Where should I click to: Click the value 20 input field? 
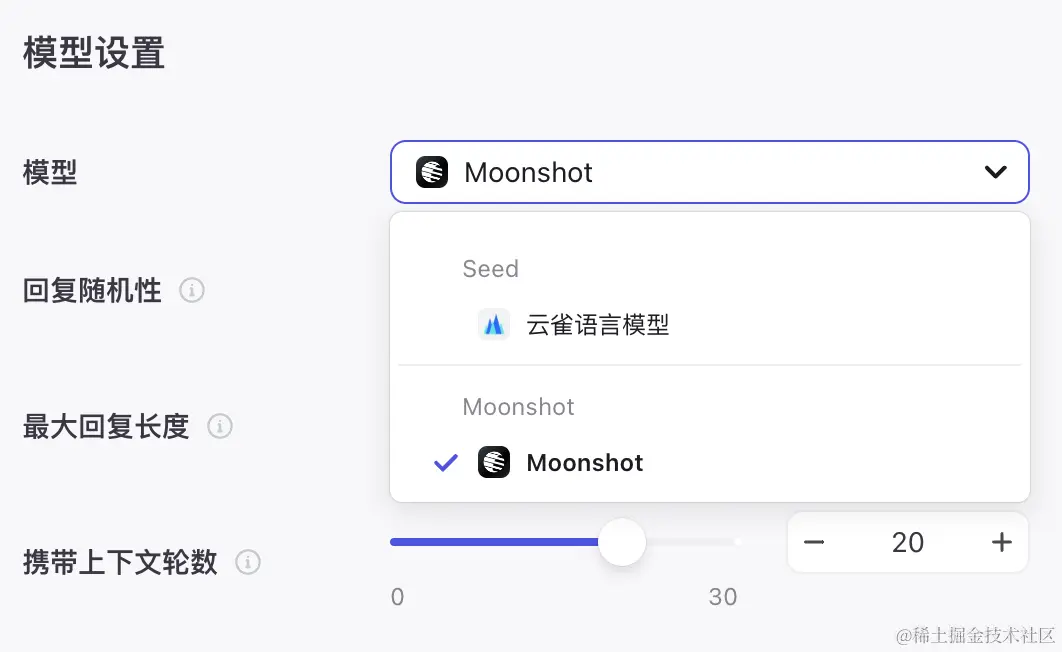[x=907, y=542]
